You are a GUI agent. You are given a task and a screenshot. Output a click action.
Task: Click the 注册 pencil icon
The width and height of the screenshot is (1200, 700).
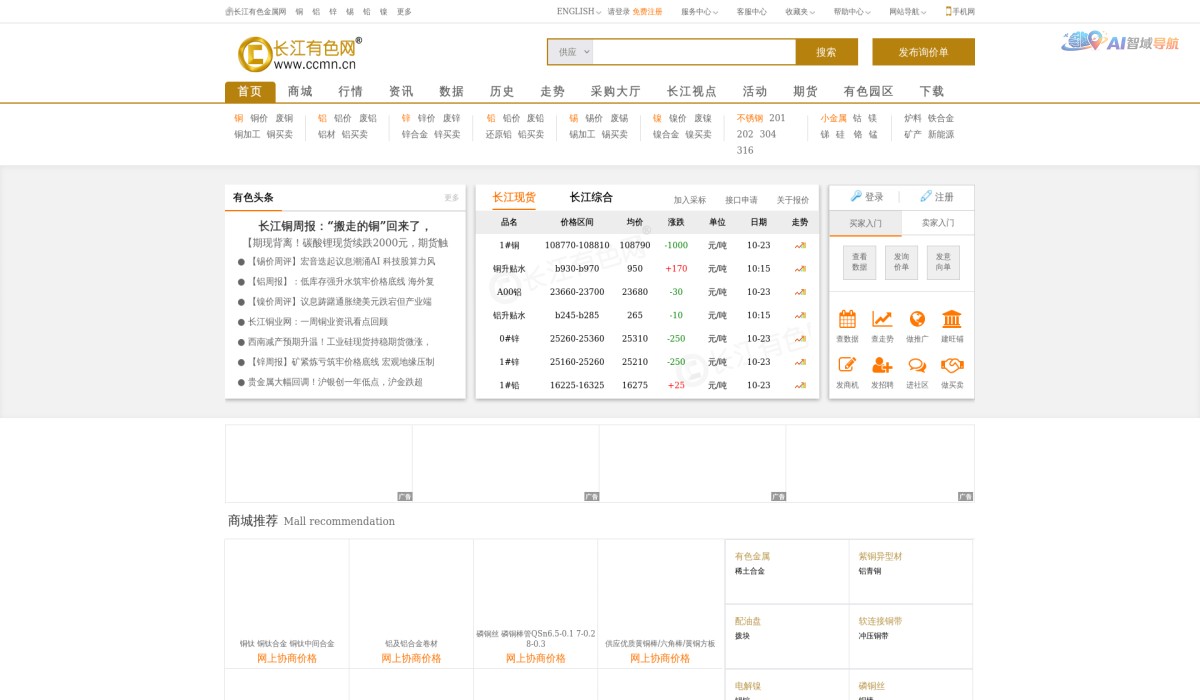(x=926, y=196)
